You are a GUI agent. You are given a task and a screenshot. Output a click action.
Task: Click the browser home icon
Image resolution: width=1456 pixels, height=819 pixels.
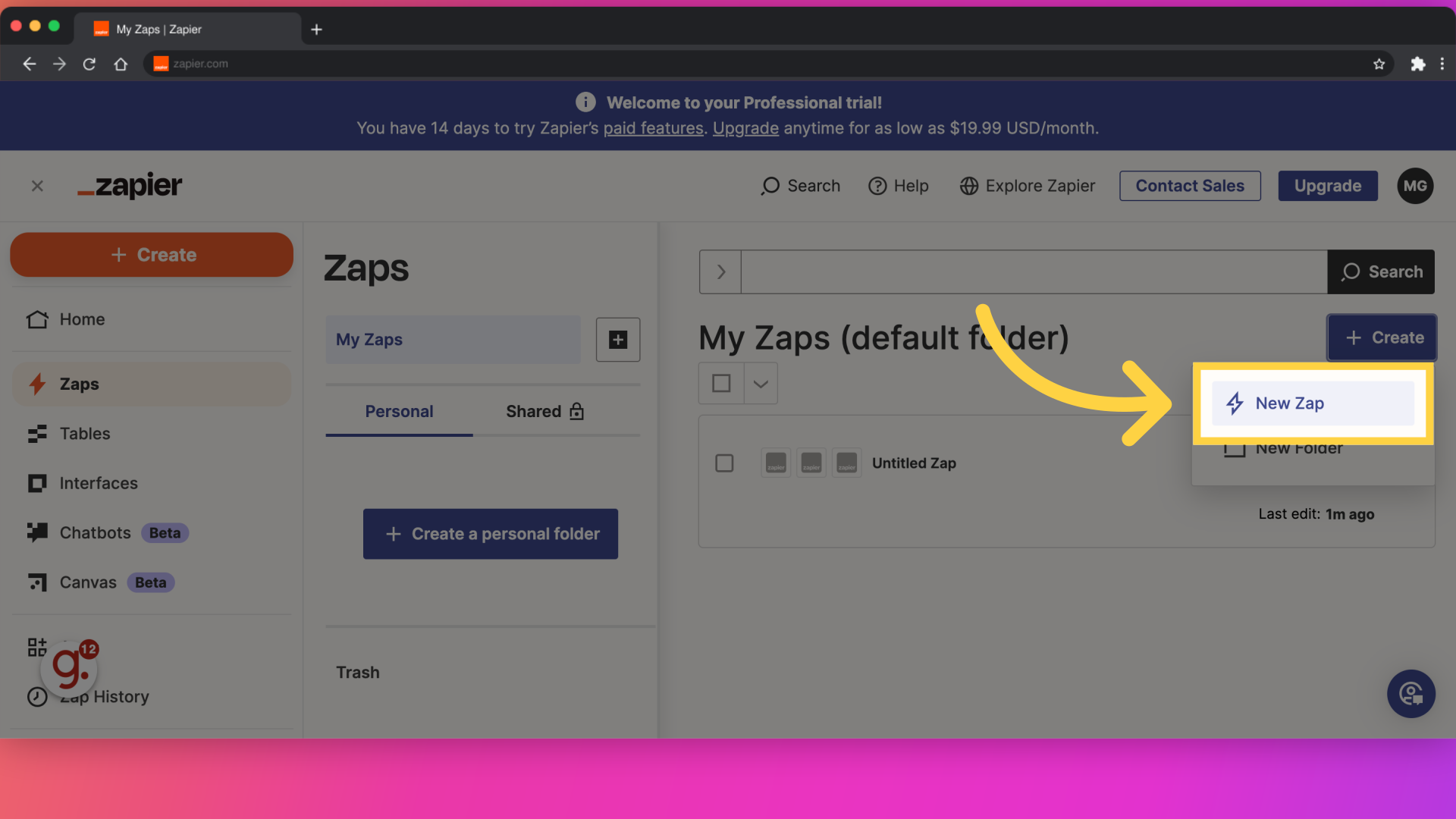121,64
